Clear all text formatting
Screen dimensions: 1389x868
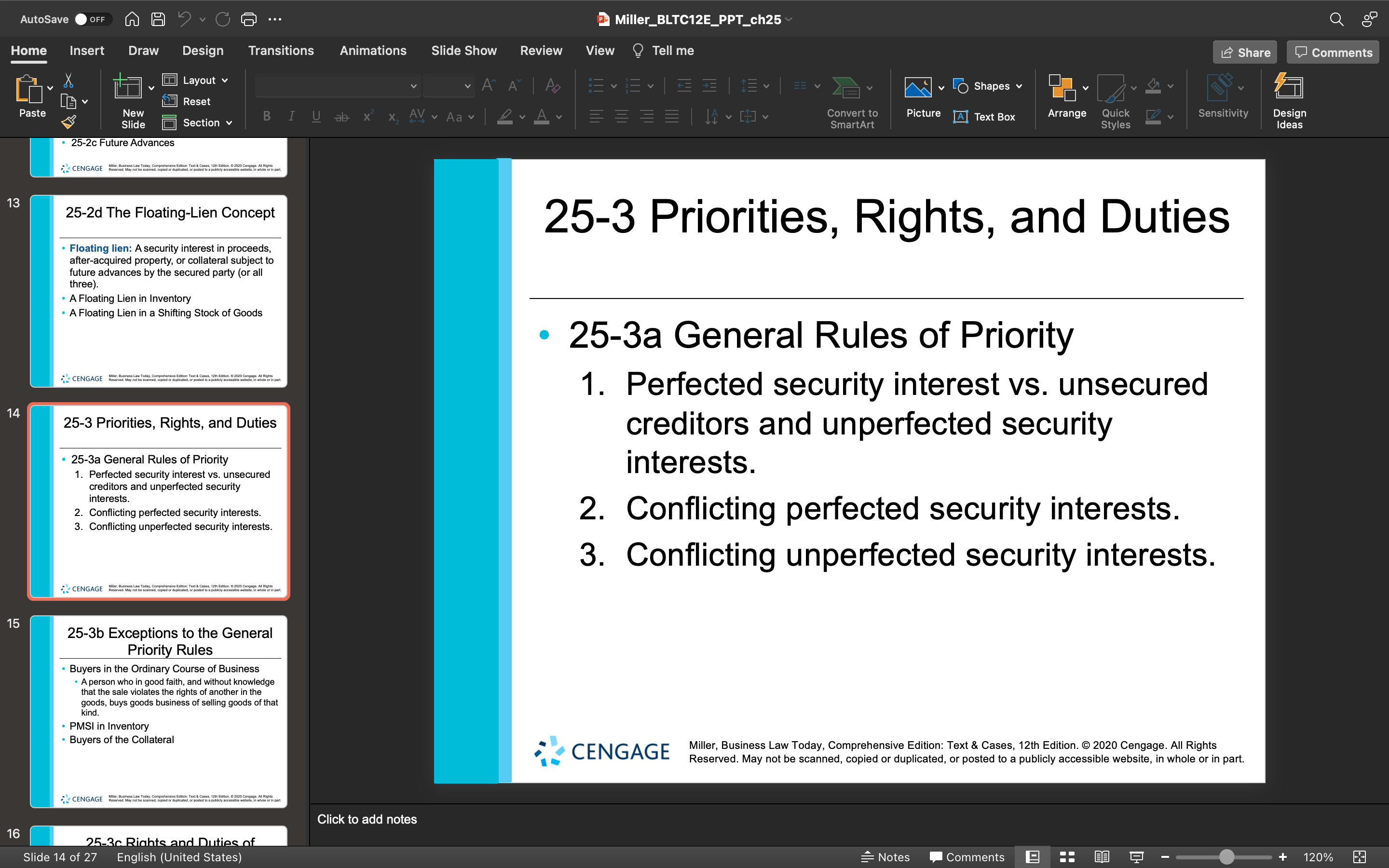coord(552,85)
